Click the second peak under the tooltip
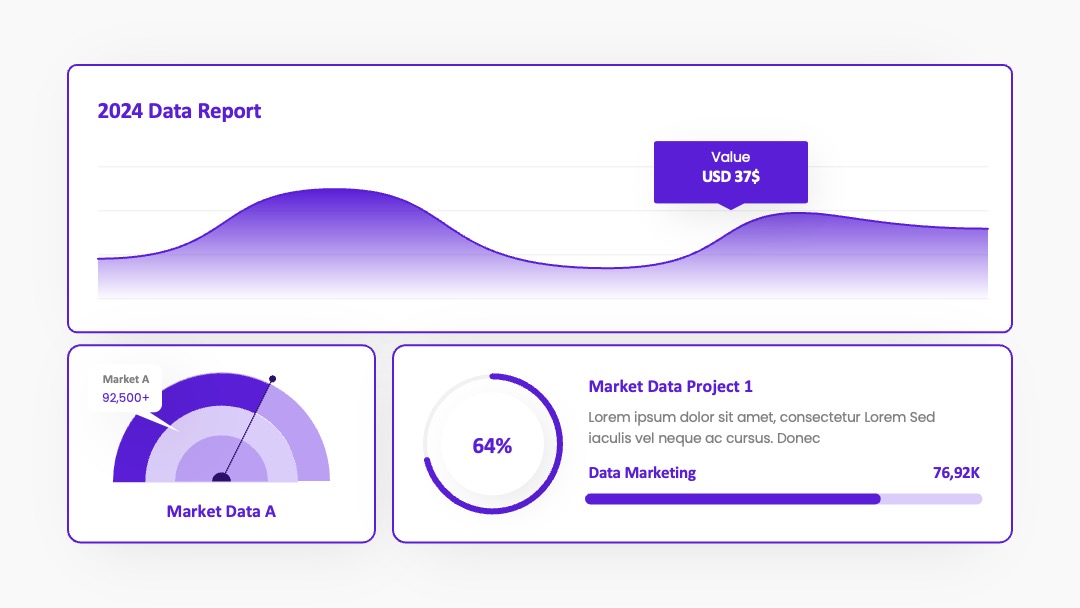Viewport: 1080px width, 608px height. (x=798, y=227)
